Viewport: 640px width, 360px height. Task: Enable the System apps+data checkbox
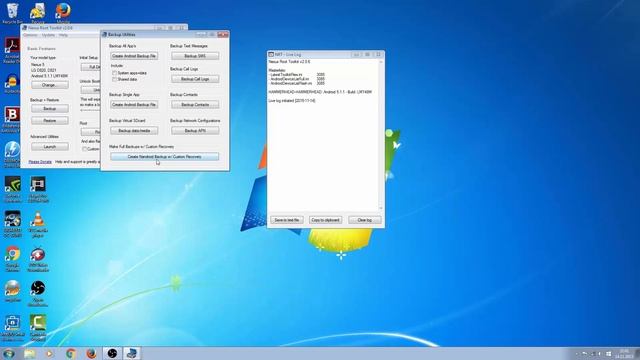115,73
